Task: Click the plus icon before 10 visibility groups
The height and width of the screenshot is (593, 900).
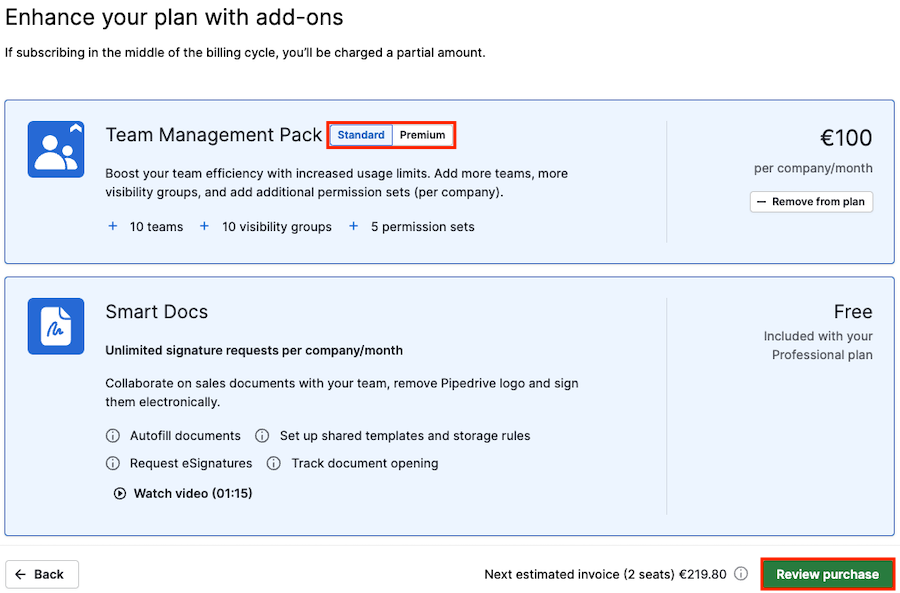Action: pyautogui.click(x=204, y=227)
